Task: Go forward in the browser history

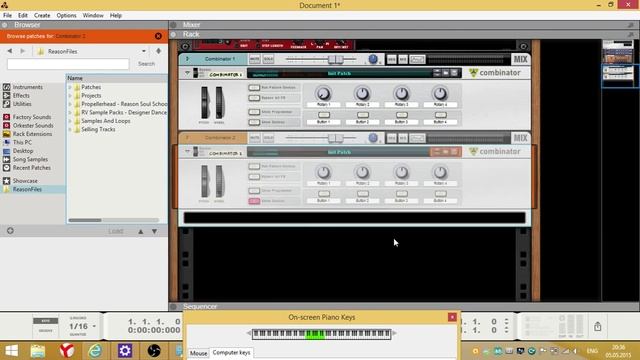Action: click(x=23, y=51)
